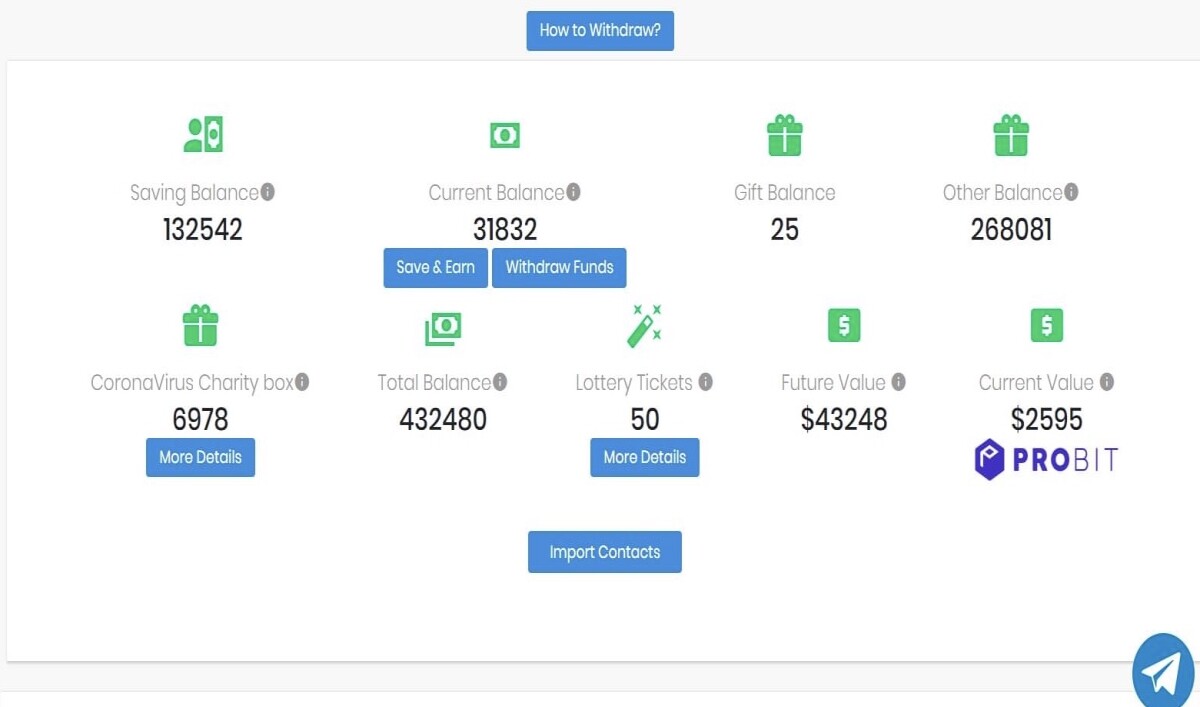Image resolution: width=1200 pixels, height=707 pixels.
Task: Click the Current Balance label text
Action: coord(497,193)
